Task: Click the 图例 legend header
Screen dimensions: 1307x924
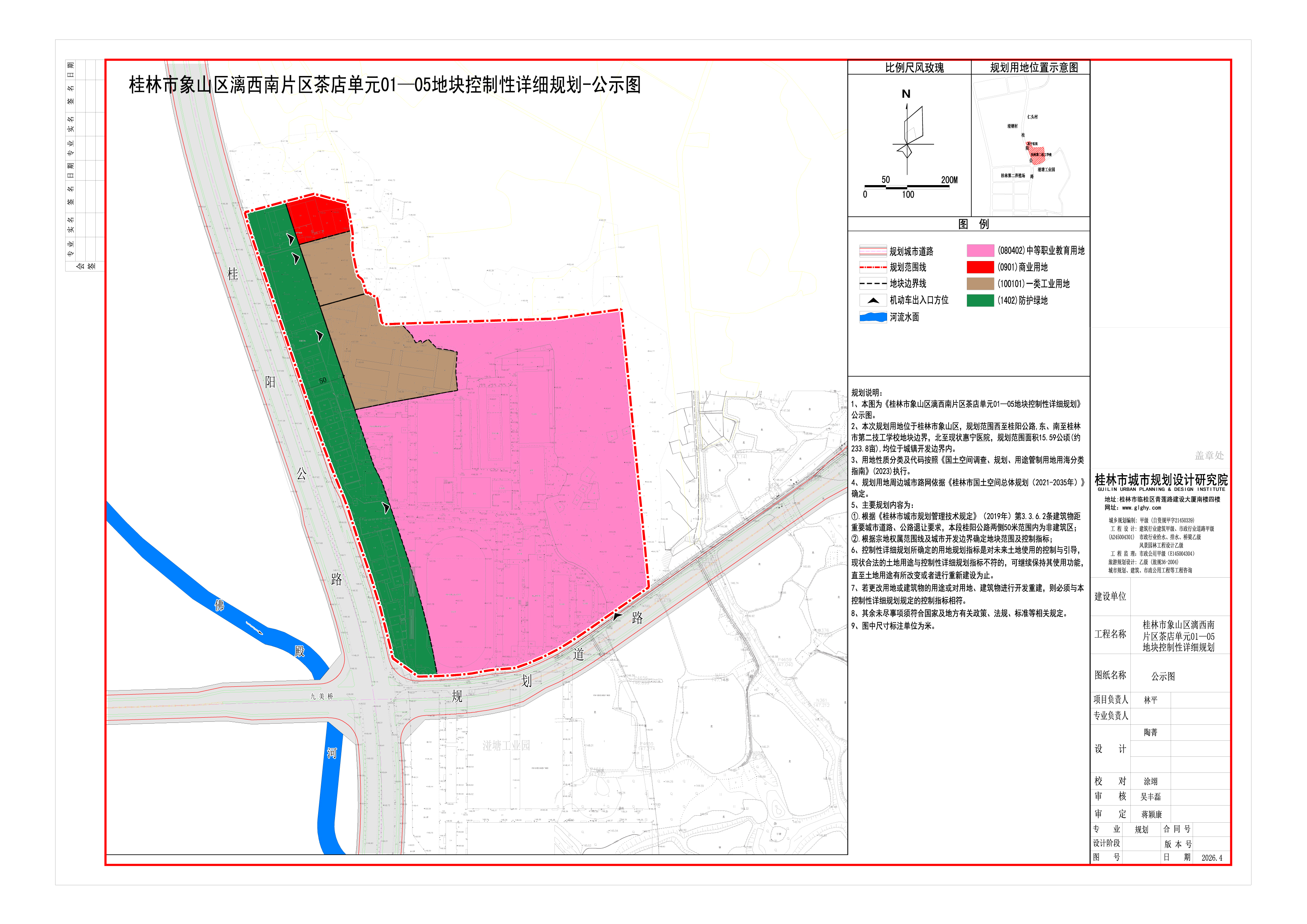Action: point(974,224)
